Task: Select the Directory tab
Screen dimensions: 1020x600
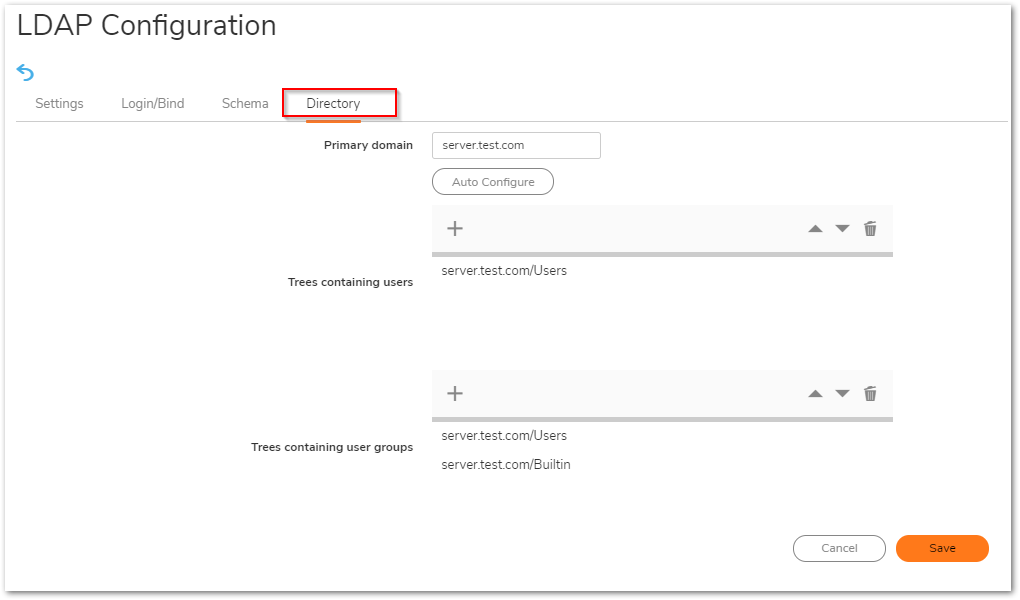Action: pyautogui.click(x=333, y=103)
